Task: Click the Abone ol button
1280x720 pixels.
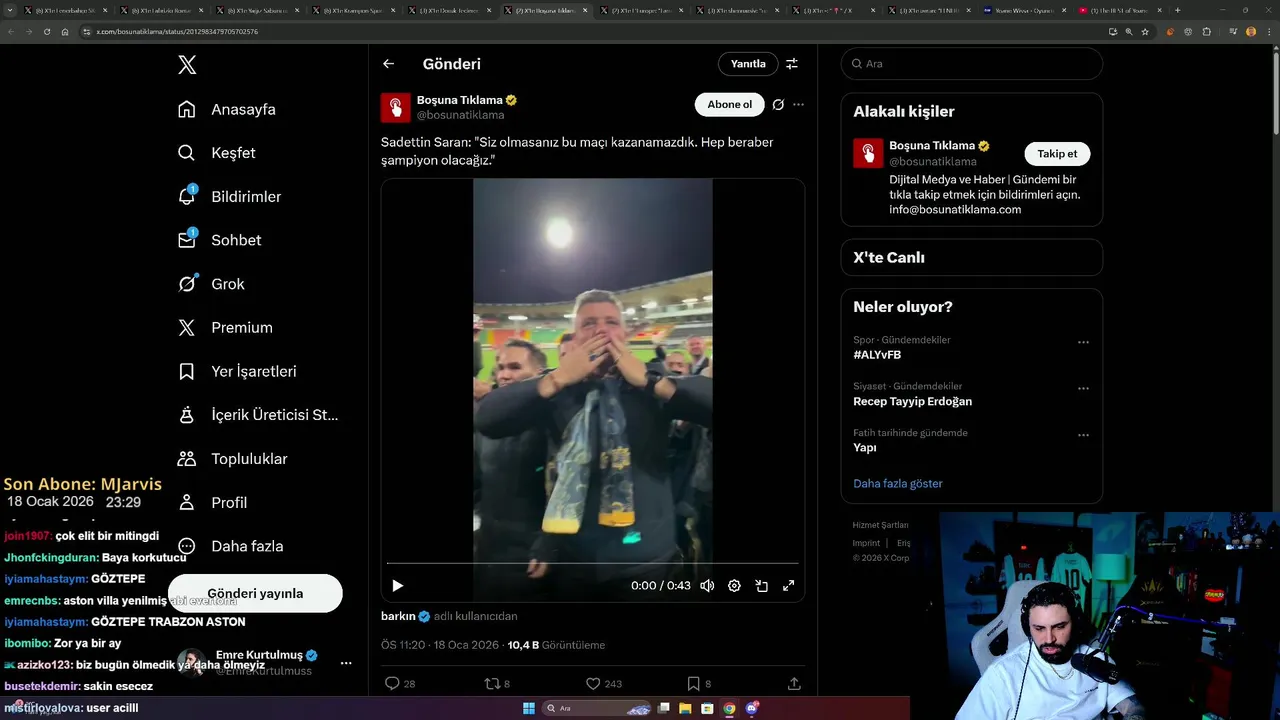Action: click(730, 105)
